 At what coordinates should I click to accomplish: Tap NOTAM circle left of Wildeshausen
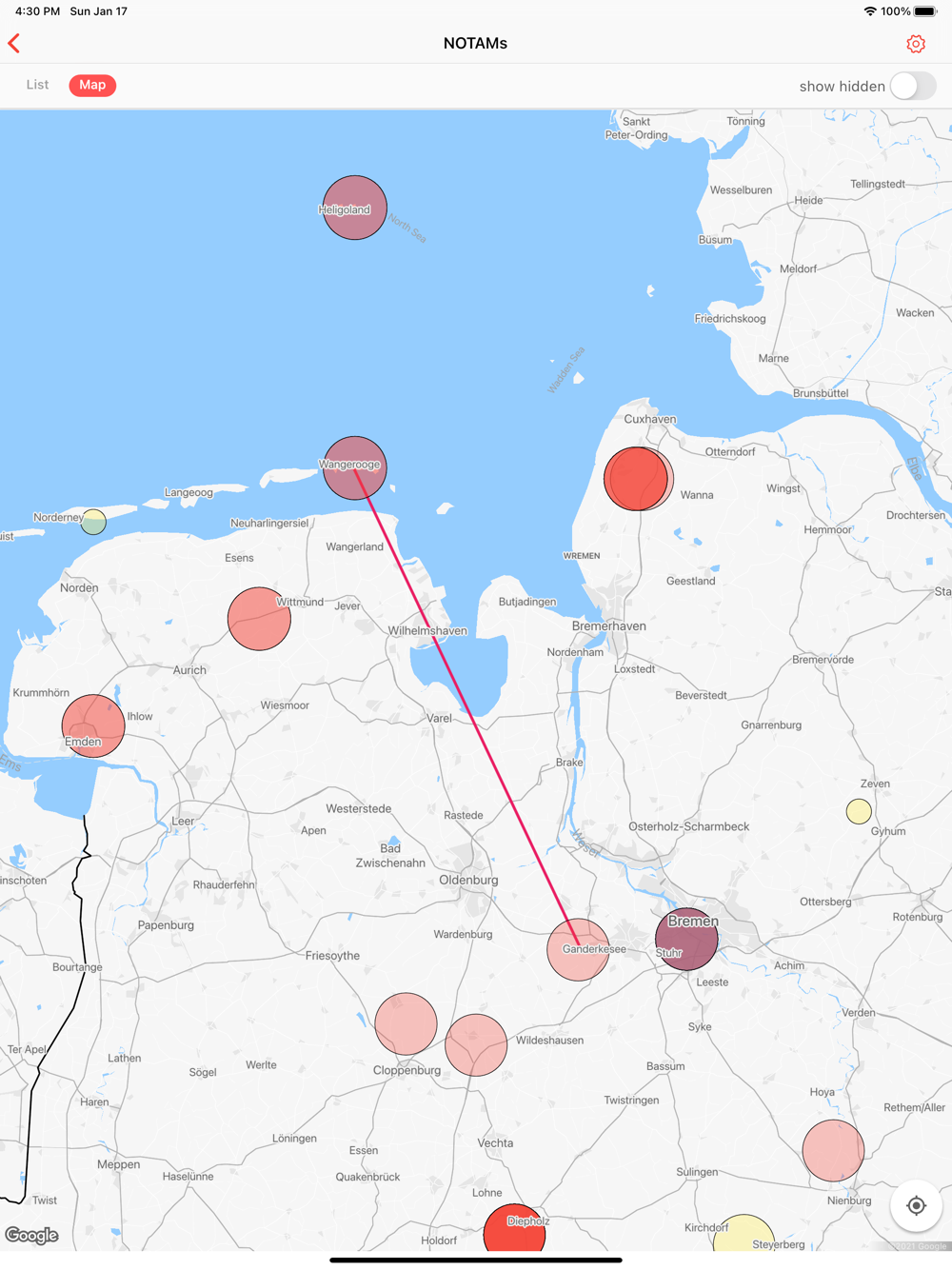[x=476, y=1045]
